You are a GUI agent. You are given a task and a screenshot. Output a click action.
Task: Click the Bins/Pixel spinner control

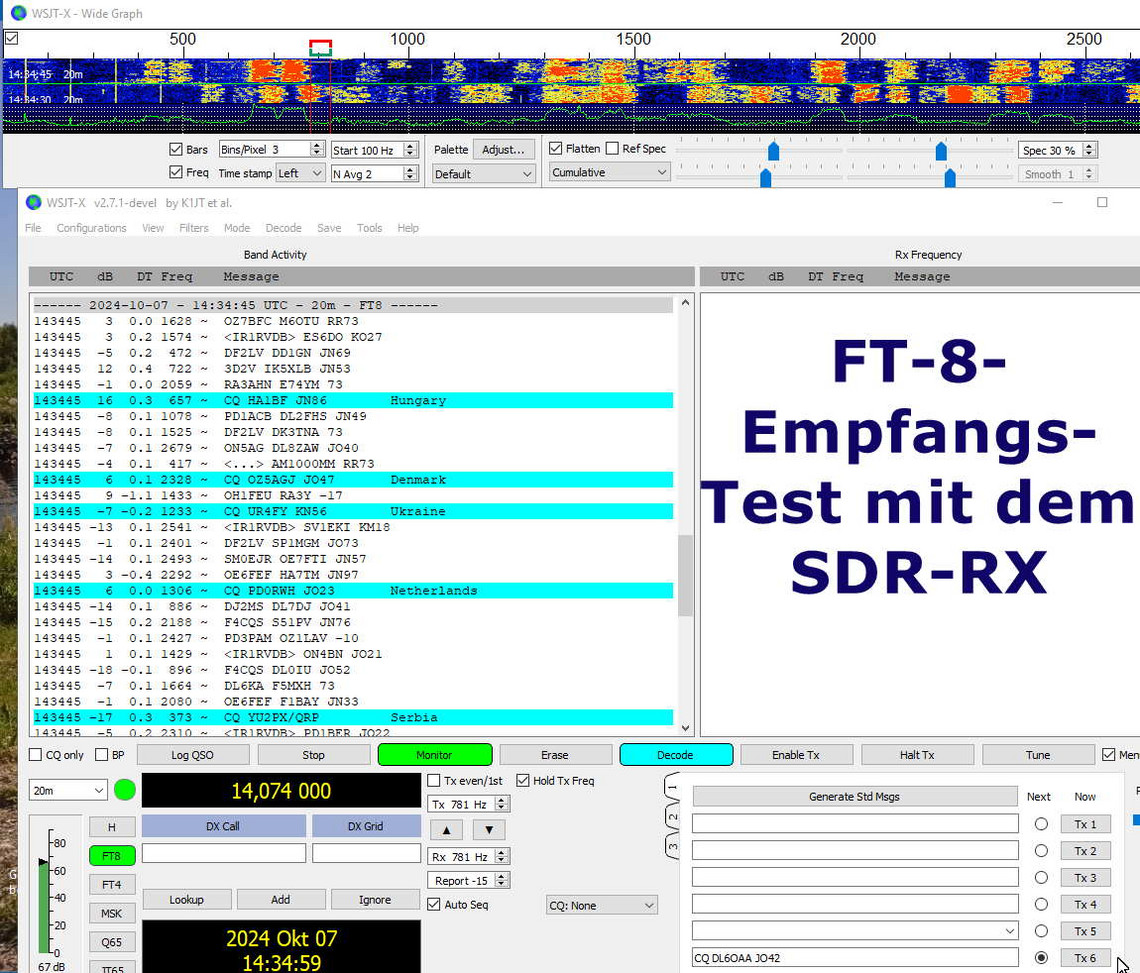pos(271,149)
